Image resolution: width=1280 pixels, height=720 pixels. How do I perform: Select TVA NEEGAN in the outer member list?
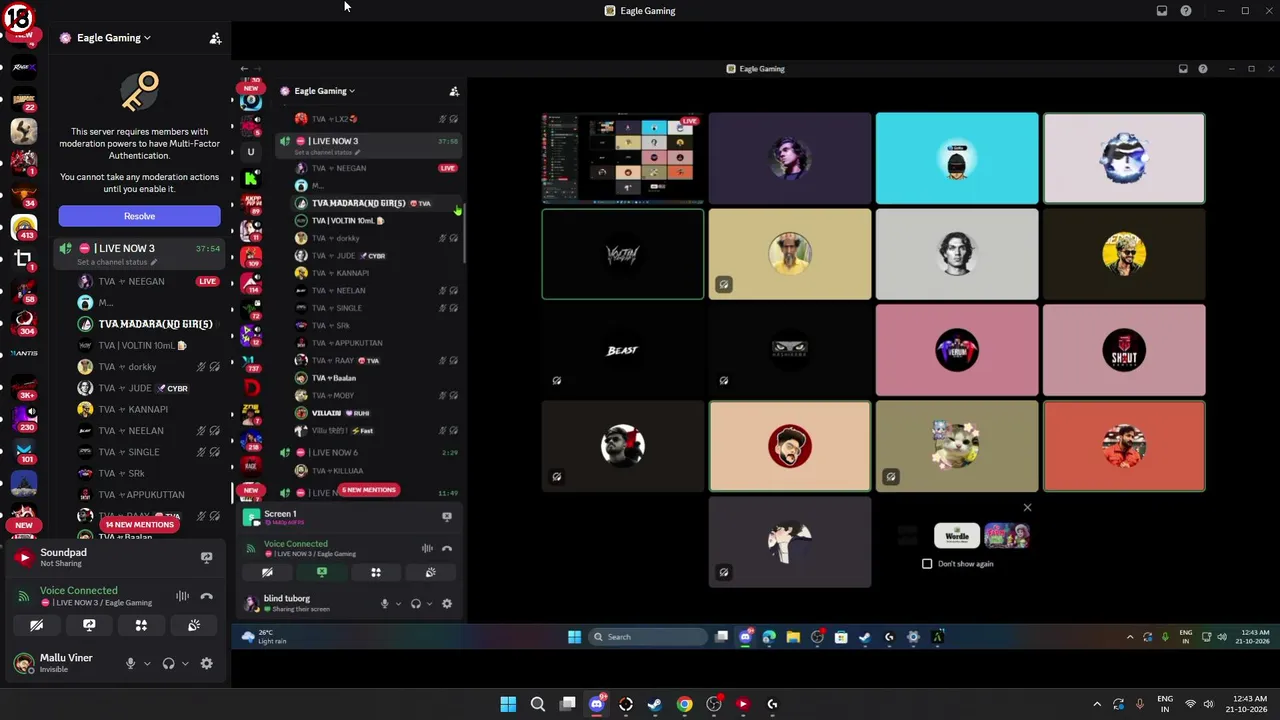(x=149, y=282)
